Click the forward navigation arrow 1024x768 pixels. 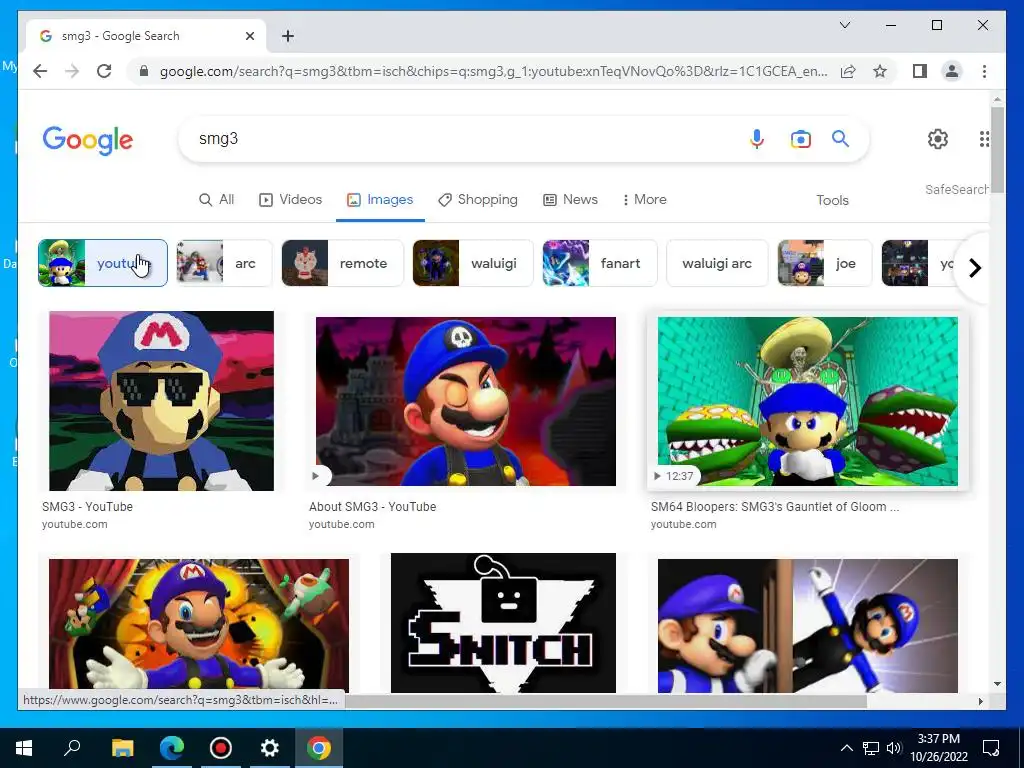coord(72,71)
